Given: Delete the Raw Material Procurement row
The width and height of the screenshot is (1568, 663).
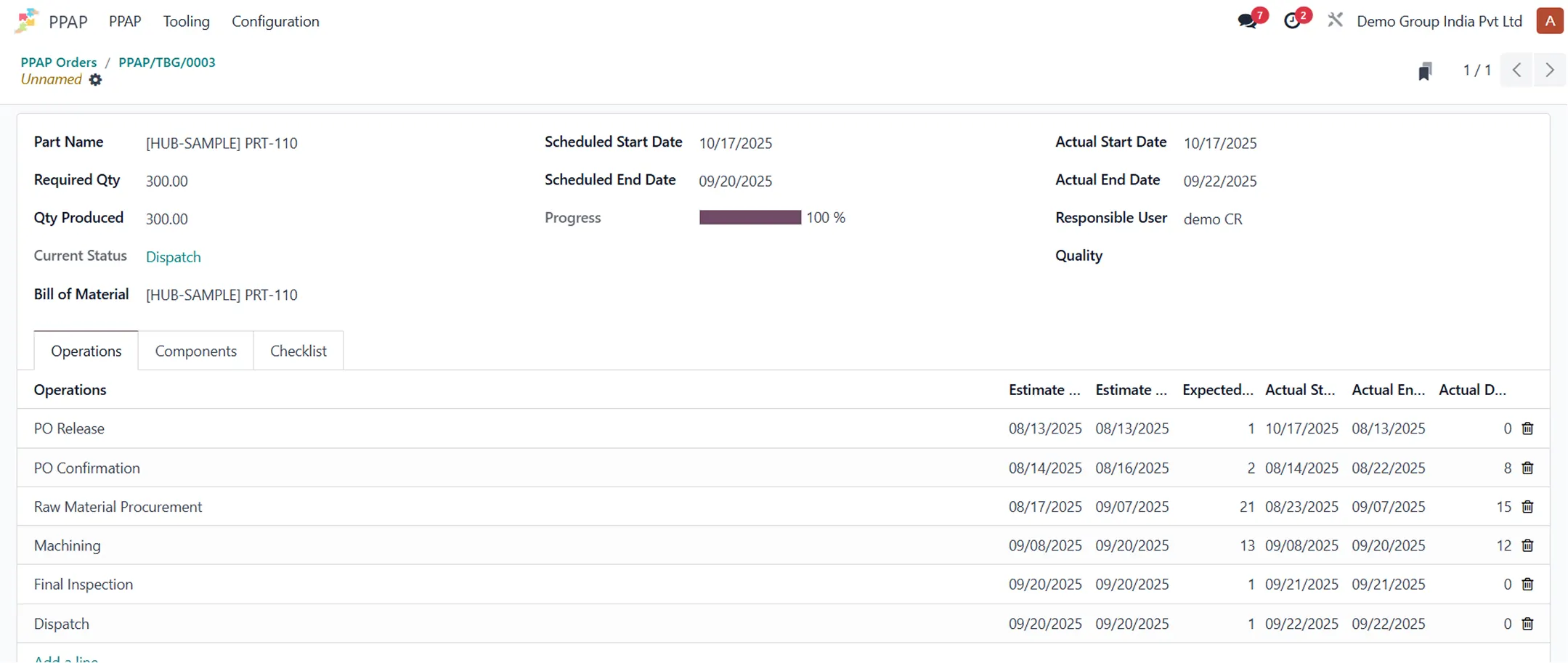Looking at the screenshot, I should pos(1527,507).
